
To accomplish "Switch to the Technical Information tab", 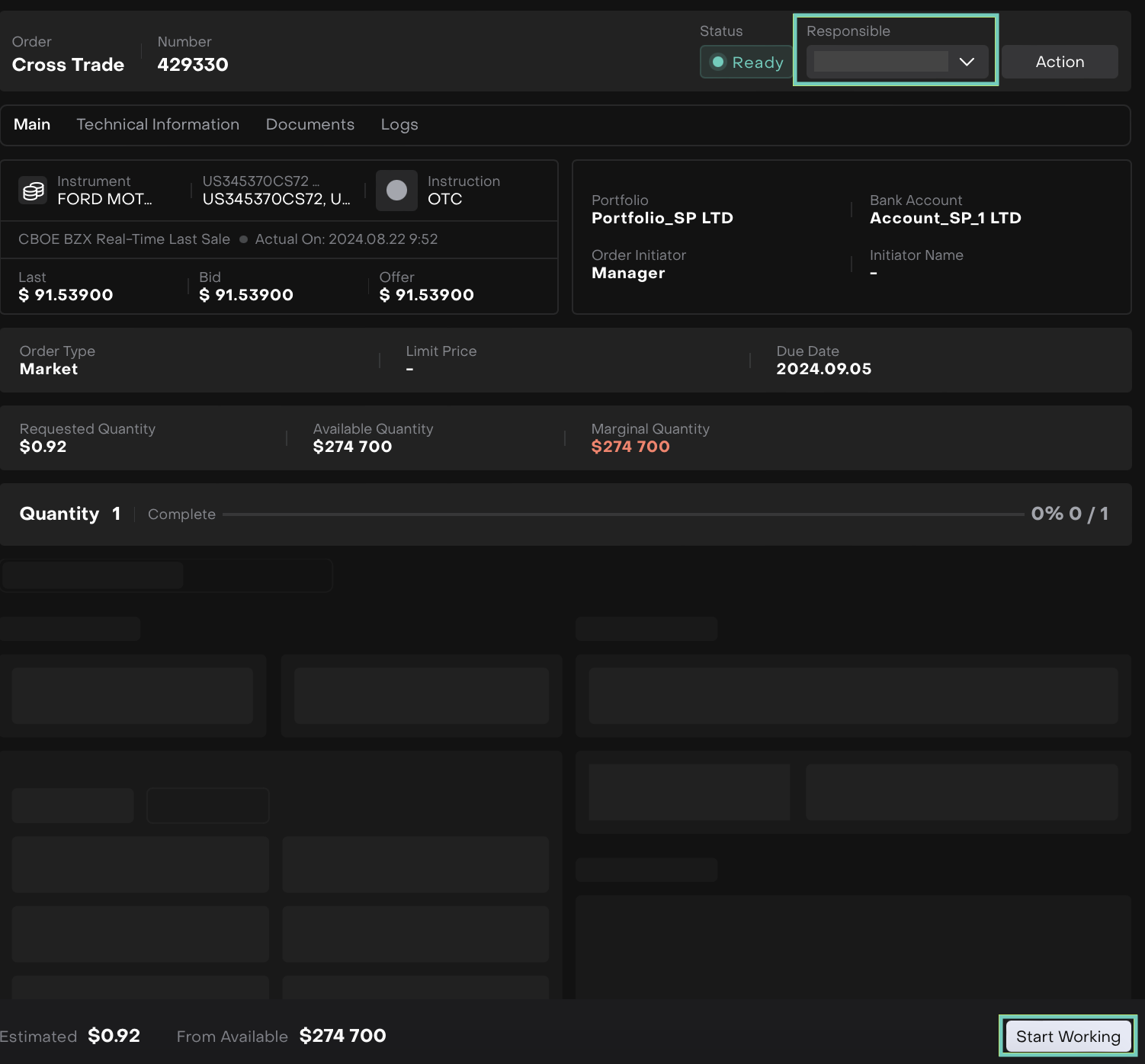I will 158,124.
